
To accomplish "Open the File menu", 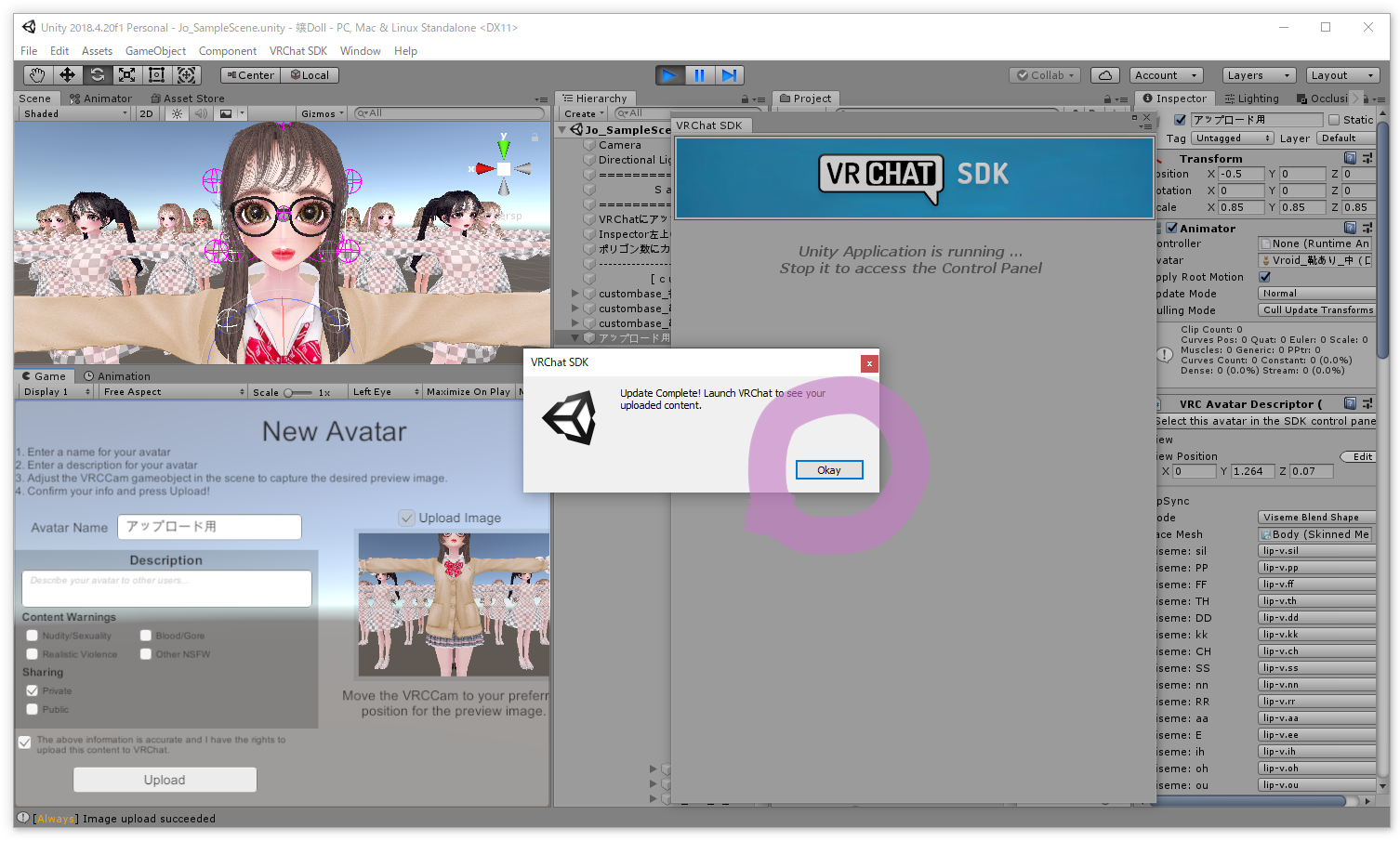I will coord(29,51).
